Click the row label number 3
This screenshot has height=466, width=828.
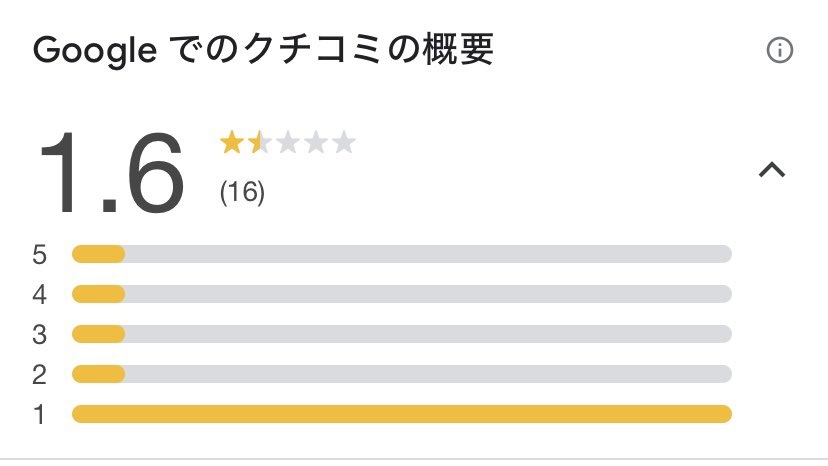[x=40, y=335]
